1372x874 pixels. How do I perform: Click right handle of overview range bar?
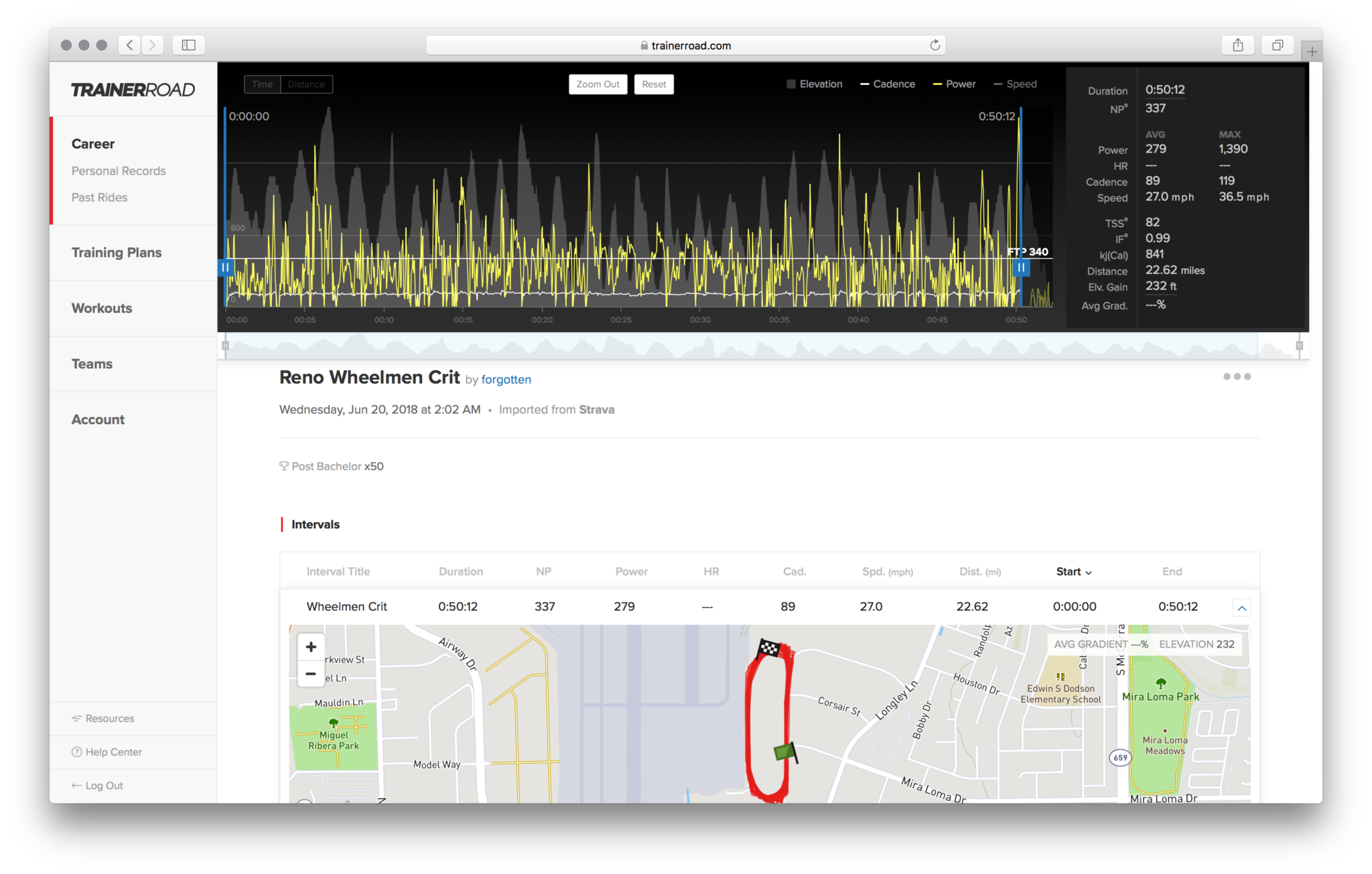1299,346
